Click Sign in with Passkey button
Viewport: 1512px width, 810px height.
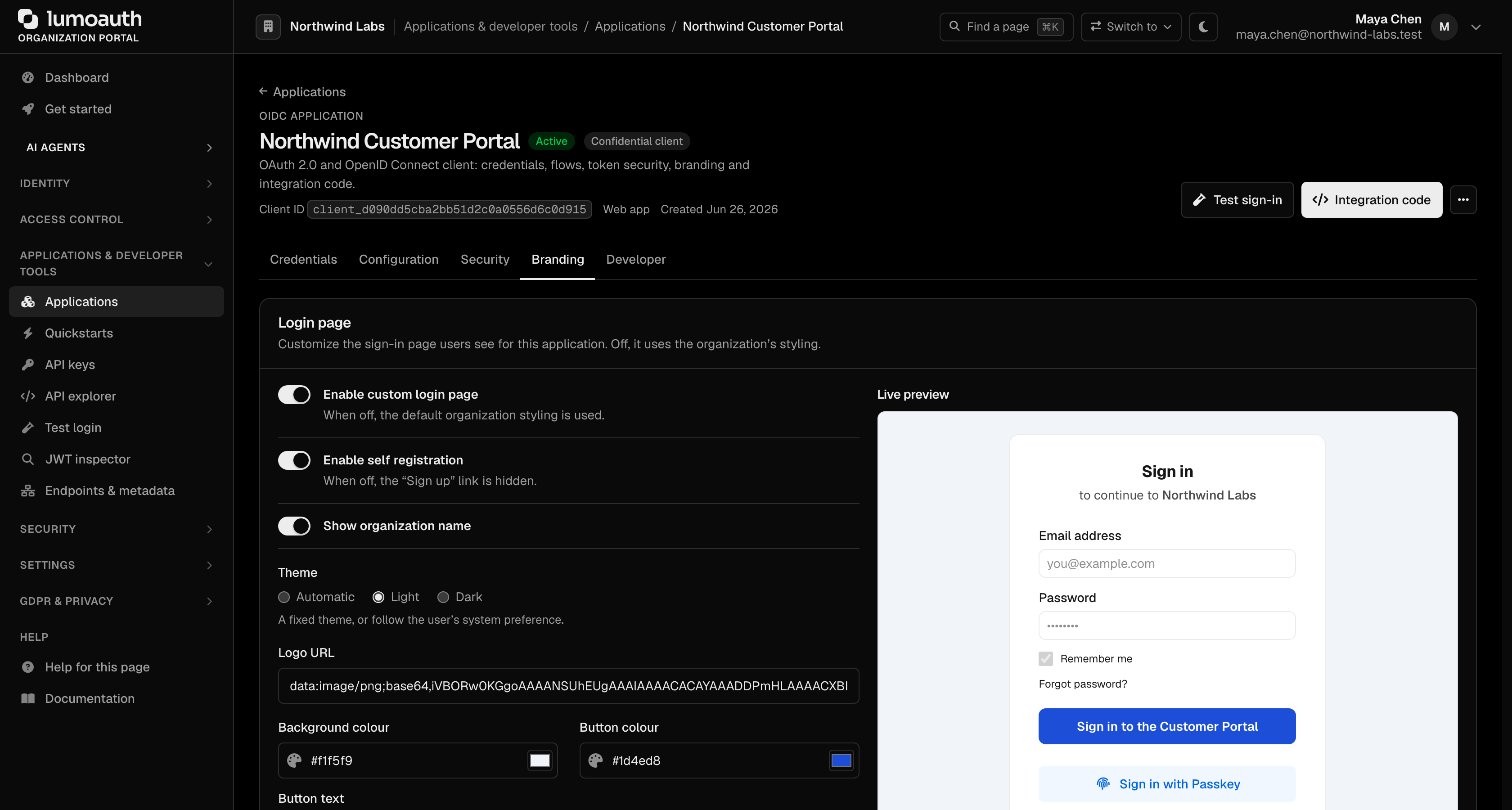[x=1166, y=784]
